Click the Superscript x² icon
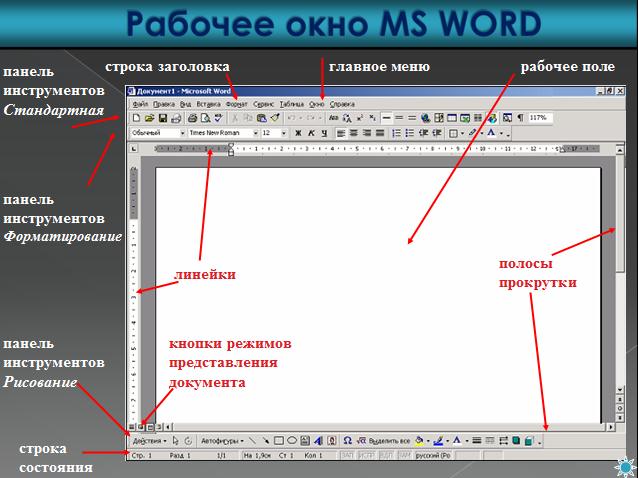The width and height of the screenshot is (638, 478). [x=360, y=118]
